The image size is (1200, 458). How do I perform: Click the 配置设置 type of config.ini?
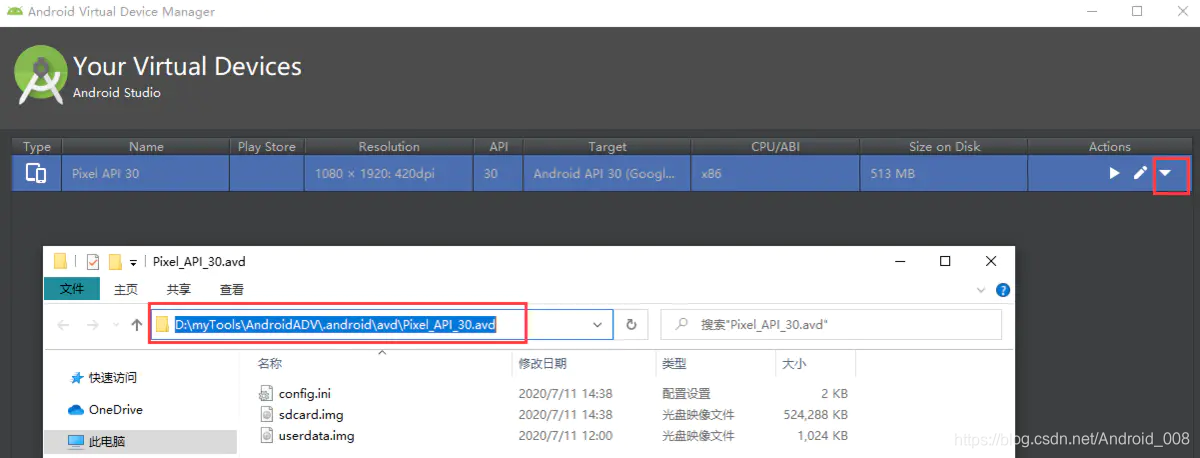pos(686,393)
